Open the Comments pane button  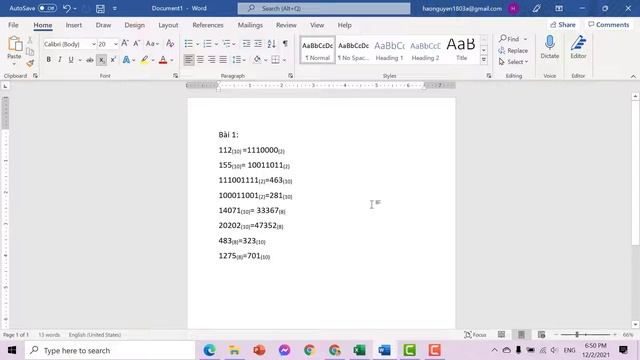[609, 25]
